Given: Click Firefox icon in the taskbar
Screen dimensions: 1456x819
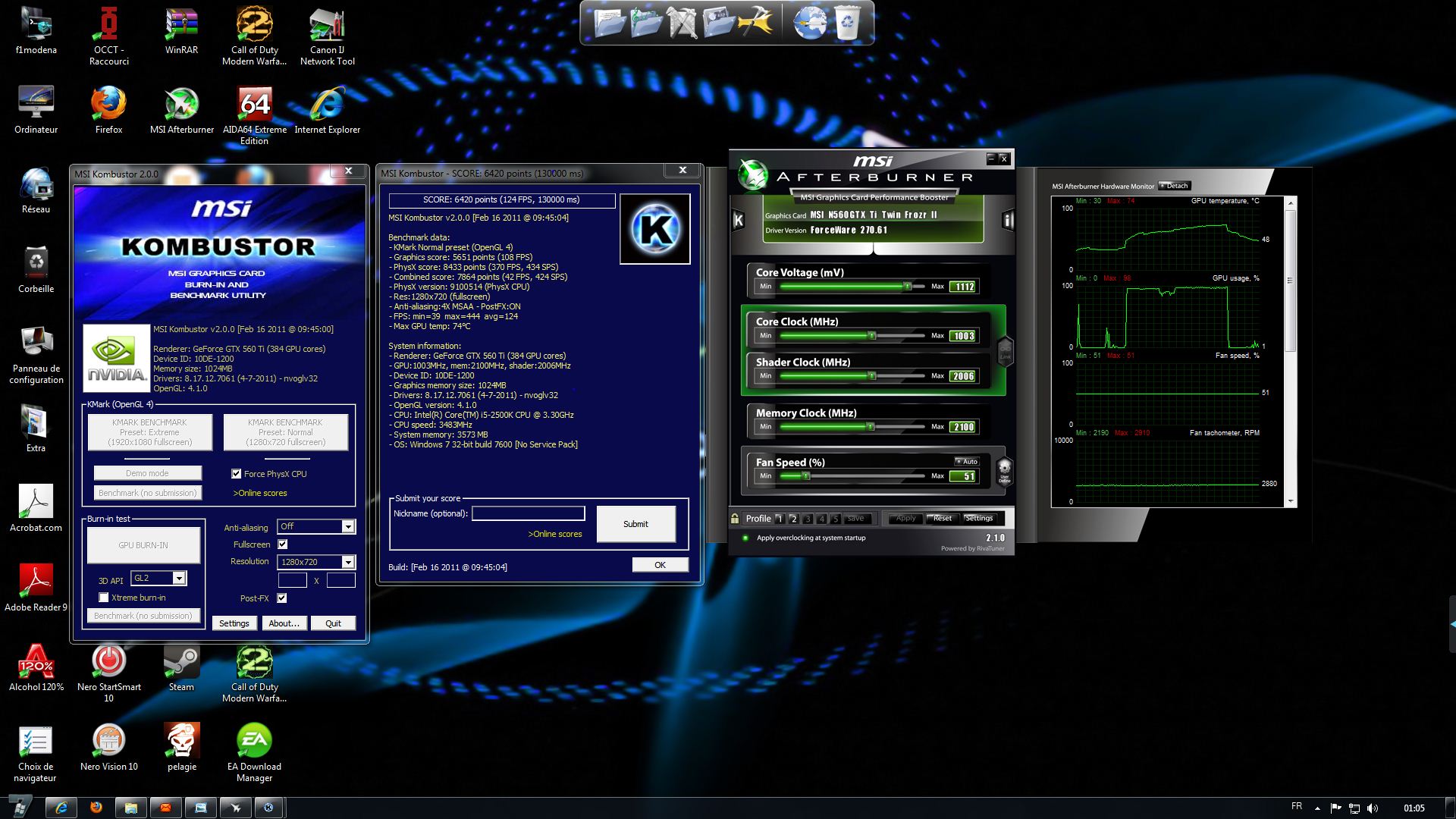Looking at the screenshot, I should [96, 808].
